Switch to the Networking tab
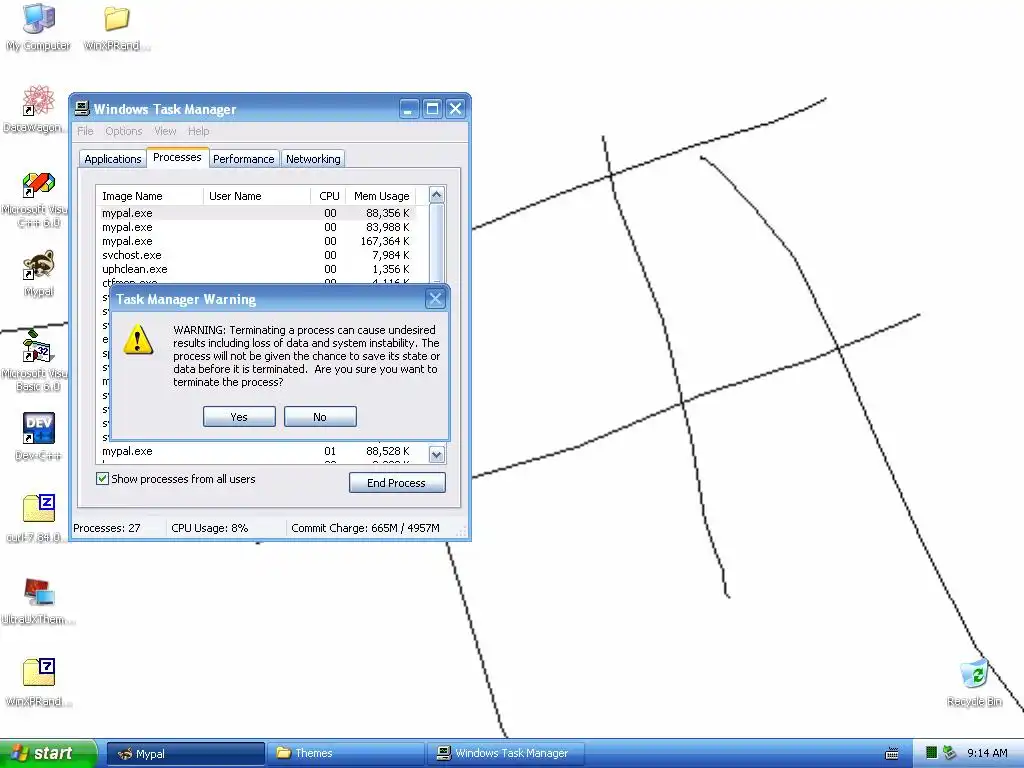Viewport: 1024px width, 768px height. pos(313,159)
